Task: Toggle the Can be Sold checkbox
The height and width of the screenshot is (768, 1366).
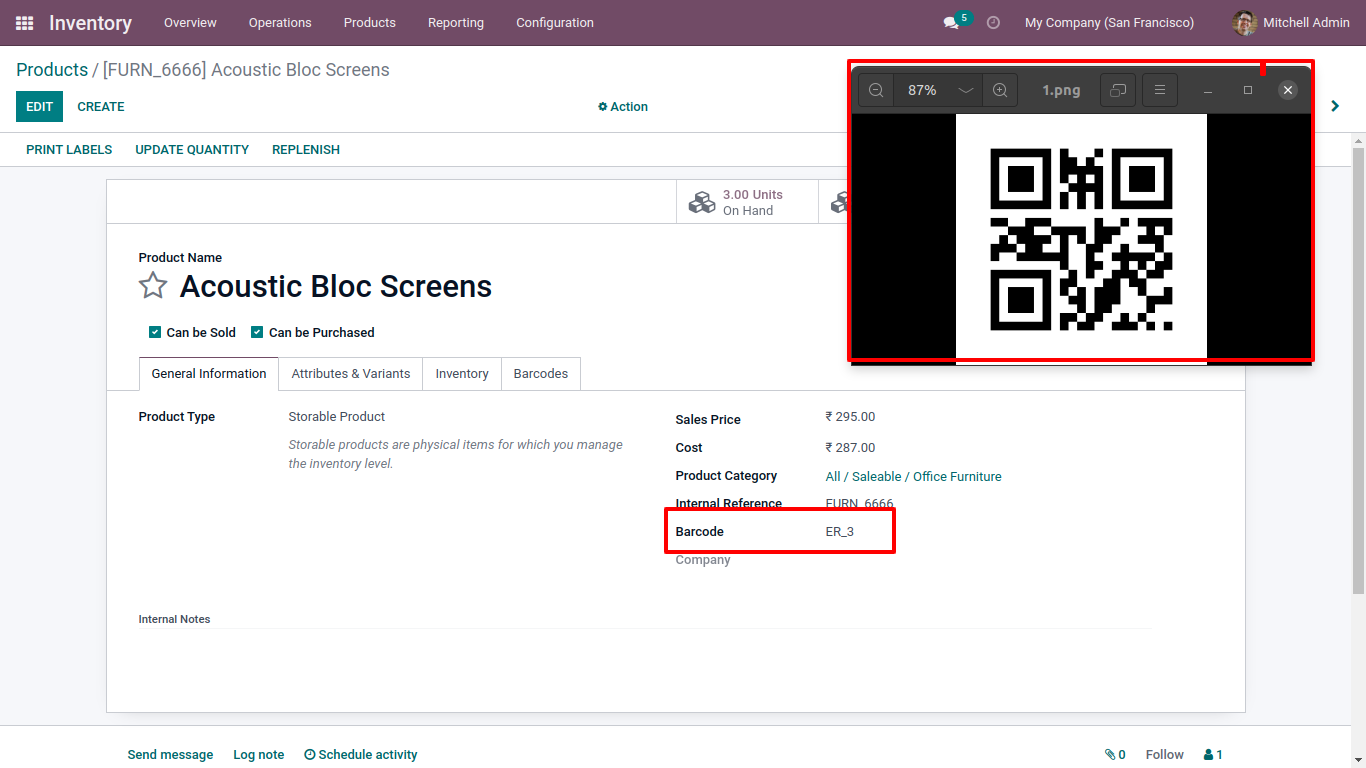Action: coord(155,332)
